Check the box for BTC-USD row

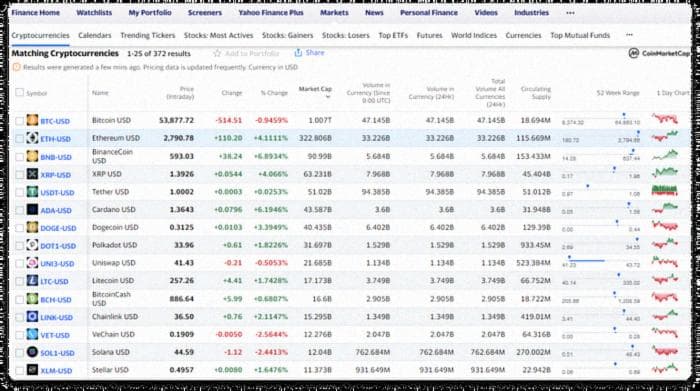(x=19, y=121)
